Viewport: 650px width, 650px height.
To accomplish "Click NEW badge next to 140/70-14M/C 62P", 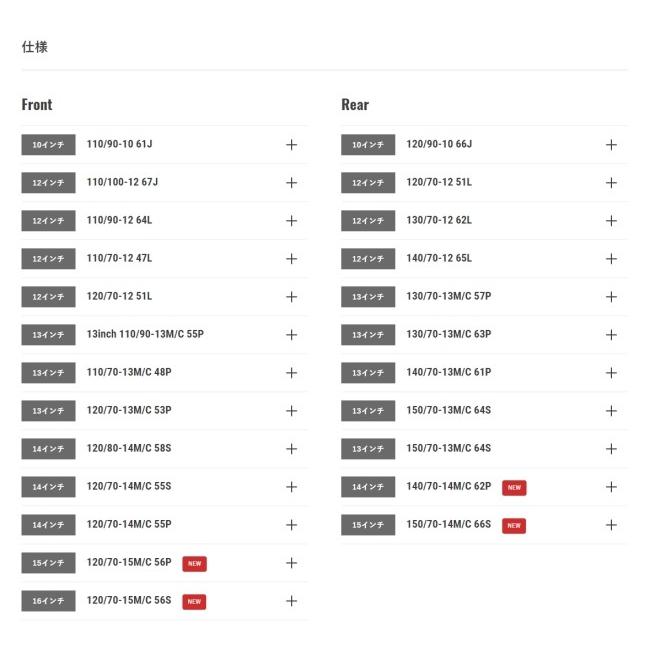I will coord(514,487).
